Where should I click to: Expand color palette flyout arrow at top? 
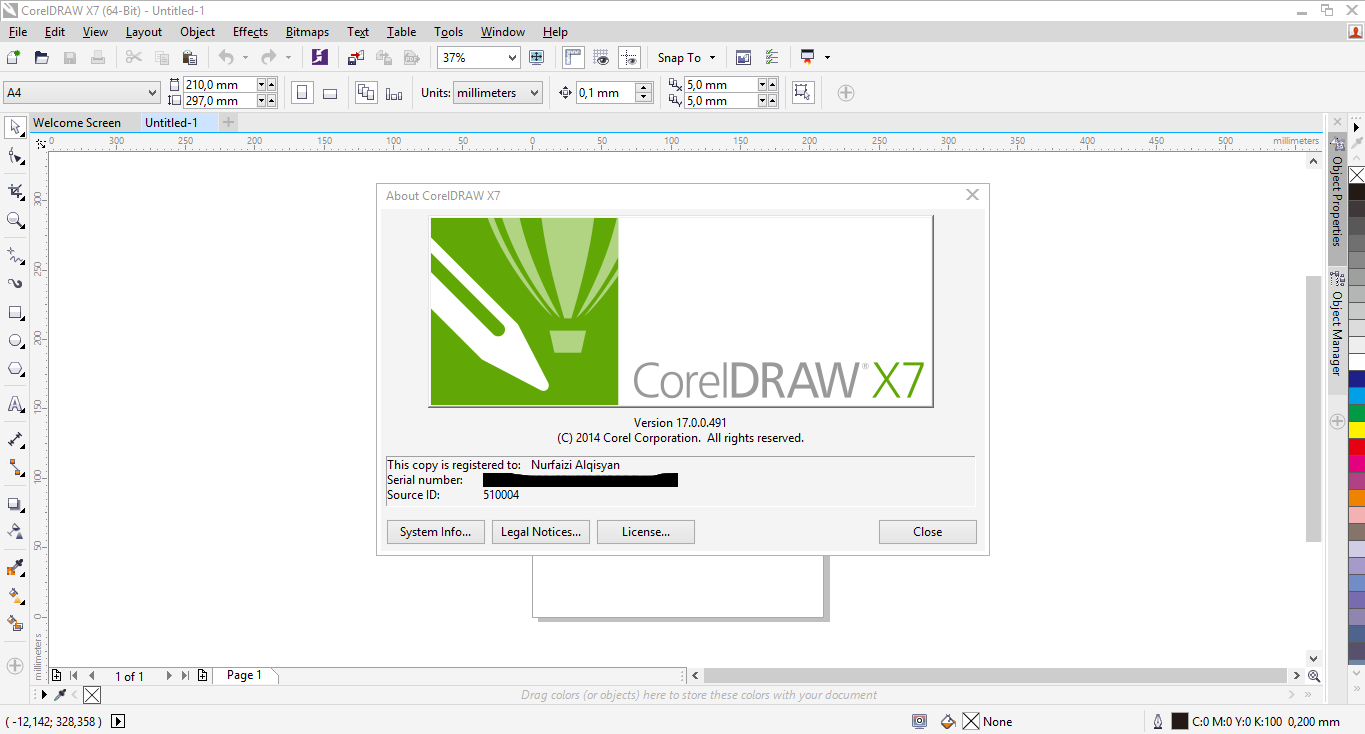coord(1357,127)
